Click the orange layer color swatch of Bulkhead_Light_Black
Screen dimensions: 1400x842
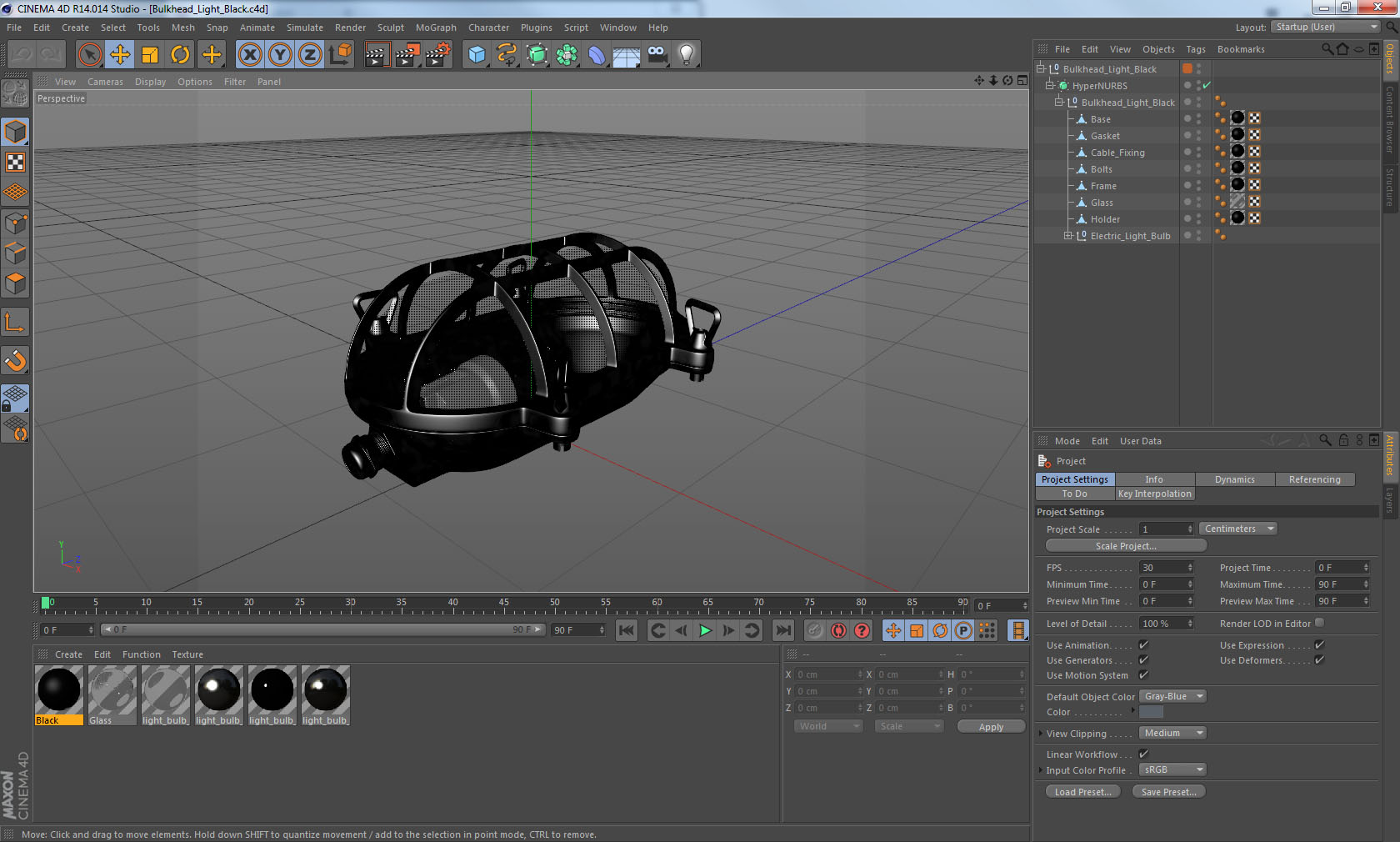[1187, 69]
